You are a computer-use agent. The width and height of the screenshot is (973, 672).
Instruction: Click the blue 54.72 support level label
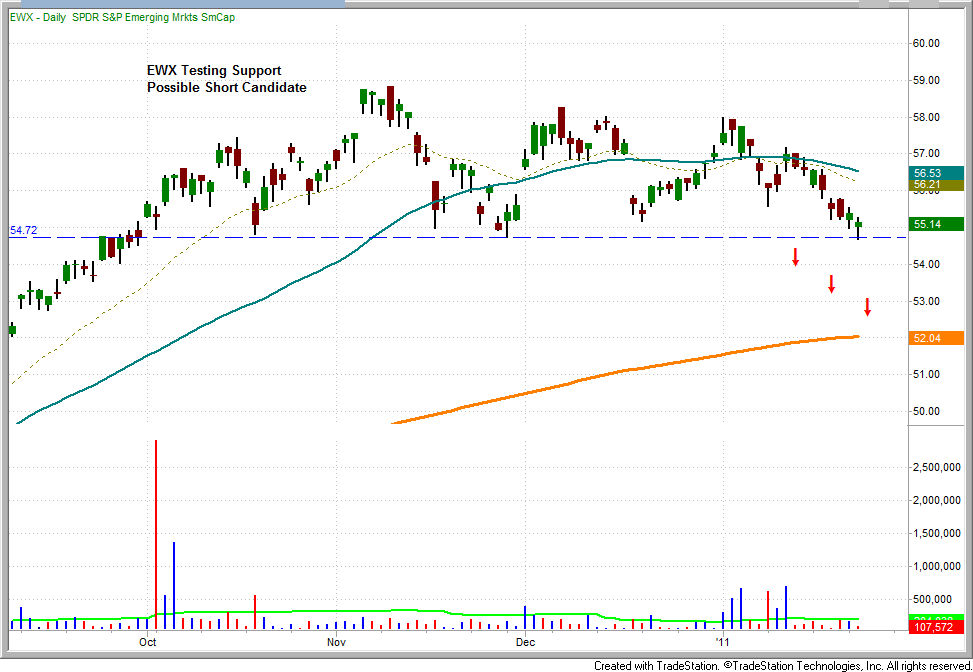(x=24, y=231)
